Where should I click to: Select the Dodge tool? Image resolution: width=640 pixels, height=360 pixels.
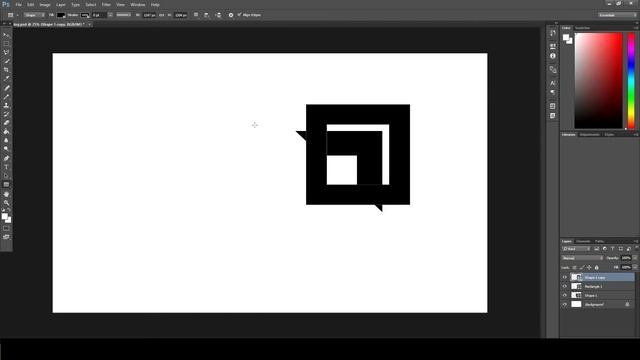(x=6, y=149)
